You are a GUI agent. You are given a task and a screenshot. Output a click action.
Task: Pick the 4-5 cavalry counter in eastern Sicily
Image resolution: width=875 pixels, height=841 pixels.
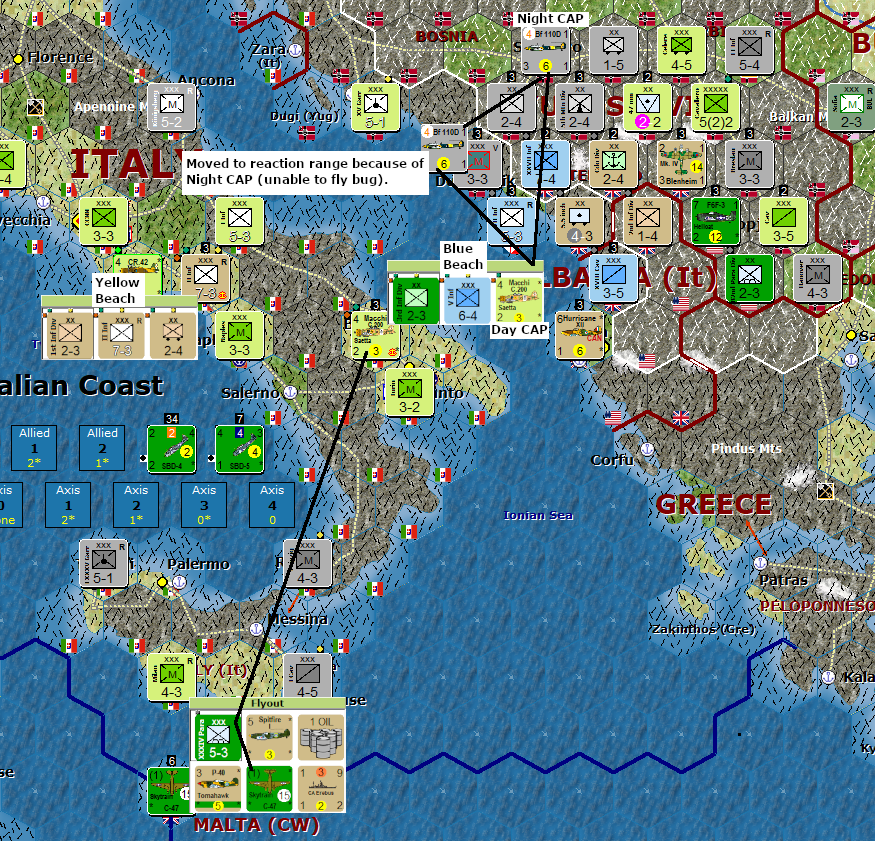307,676
